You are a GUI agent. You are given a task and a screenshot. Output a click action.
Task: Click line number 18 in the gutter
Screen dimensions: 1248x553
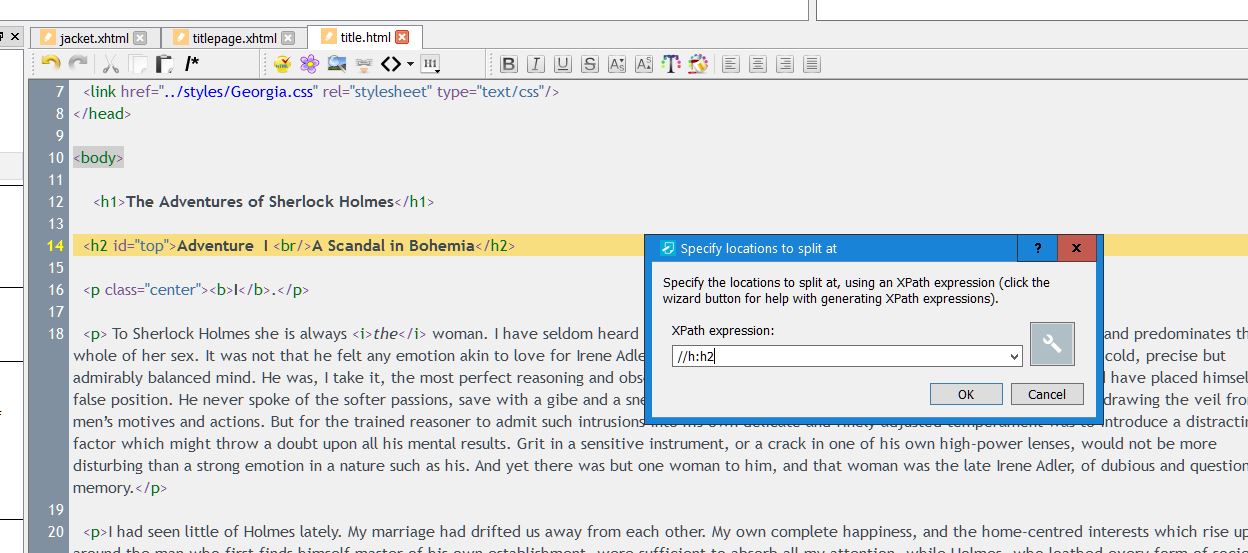[55, 334]
